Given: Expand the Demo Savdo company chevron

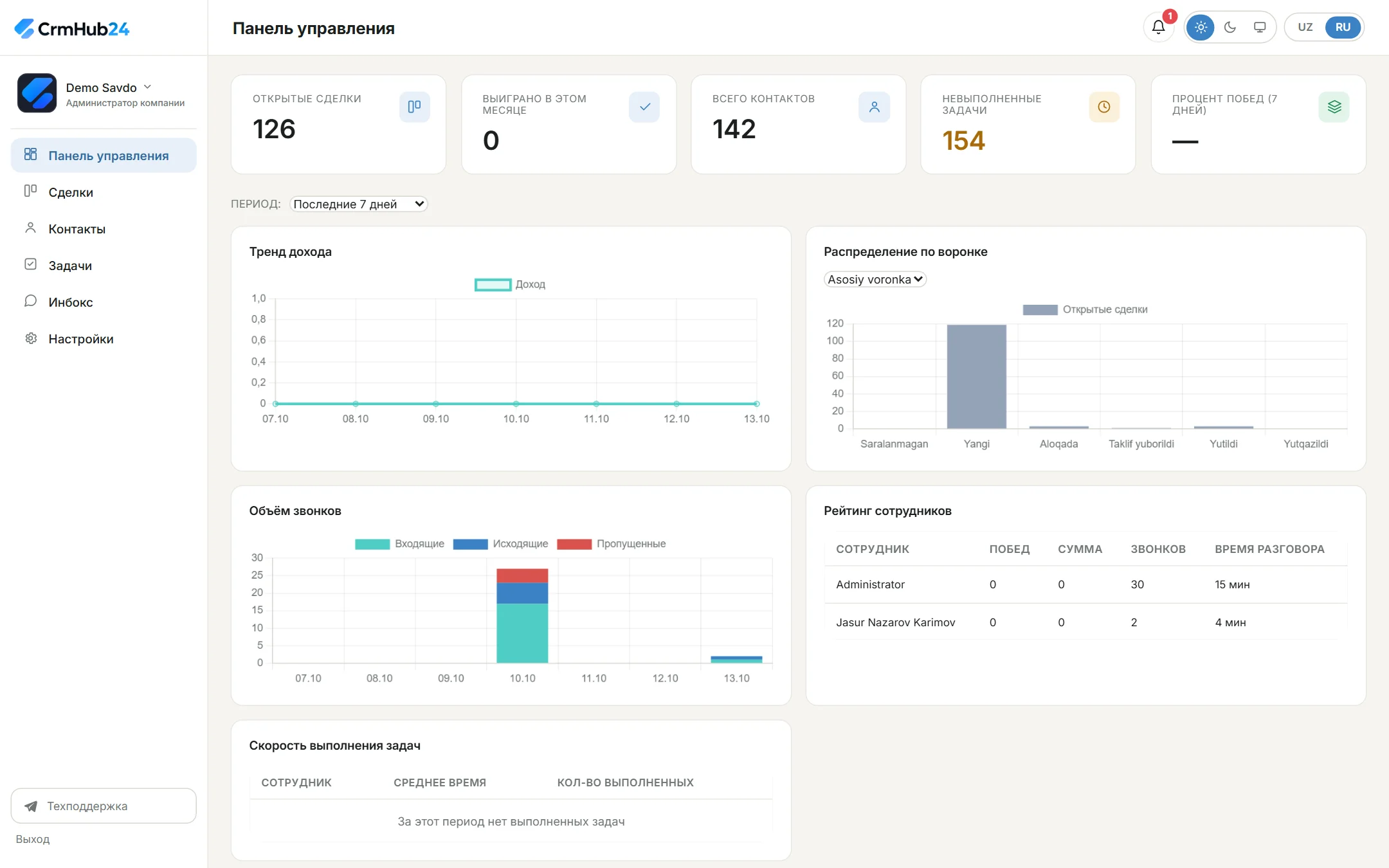Looking at the screenshot, I should tap(147, 87).
